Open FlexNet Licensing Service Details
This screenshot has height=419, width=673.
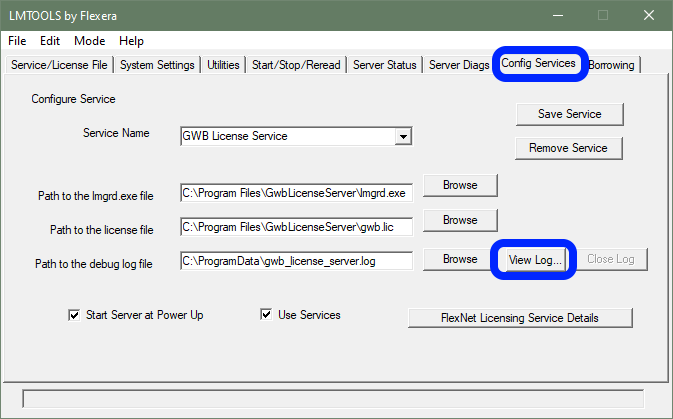(520, 318)
